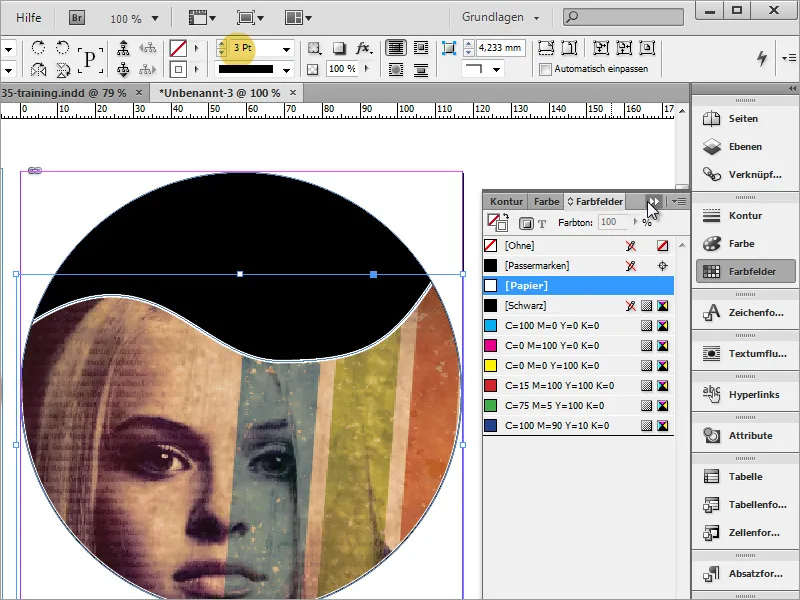This screenshot has height=600, width=800.
Task: Open the Ebenen panel
Action: [x=745, y=146]
